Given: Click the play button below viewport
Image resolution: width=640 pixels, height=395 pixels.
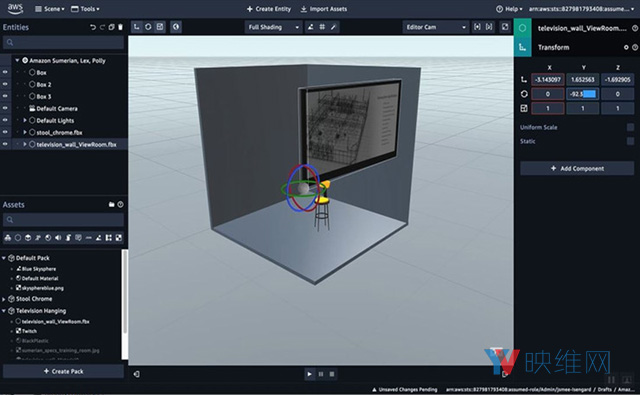Looking at the screenshot, I should tap(309, 374).
